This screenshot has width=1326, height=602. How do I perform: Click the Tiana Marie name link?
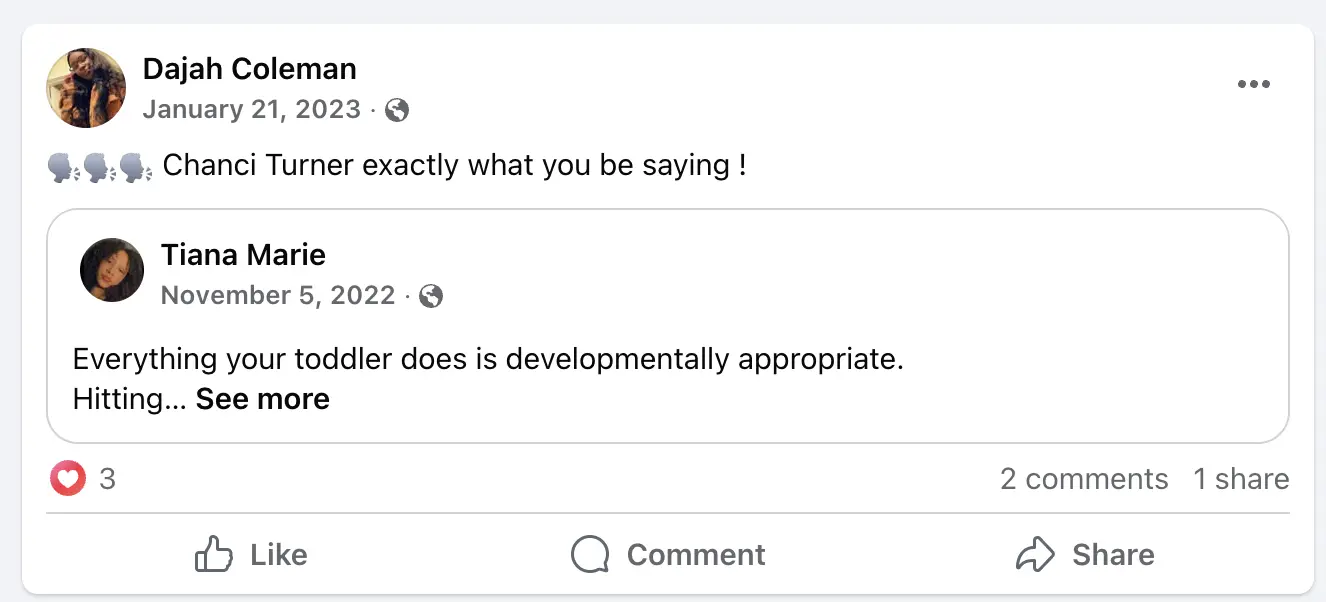[x=243, y=255]
